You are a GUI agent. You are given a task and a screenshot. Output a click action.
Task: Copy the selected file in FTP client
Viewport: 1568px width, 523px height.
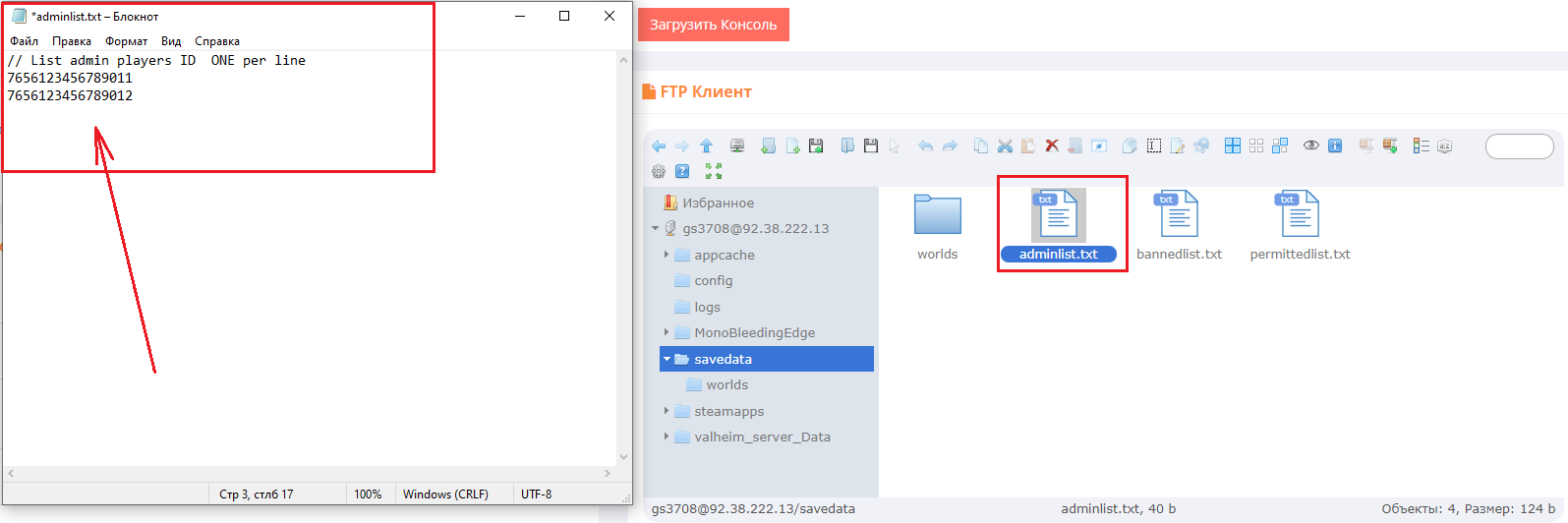981,145
